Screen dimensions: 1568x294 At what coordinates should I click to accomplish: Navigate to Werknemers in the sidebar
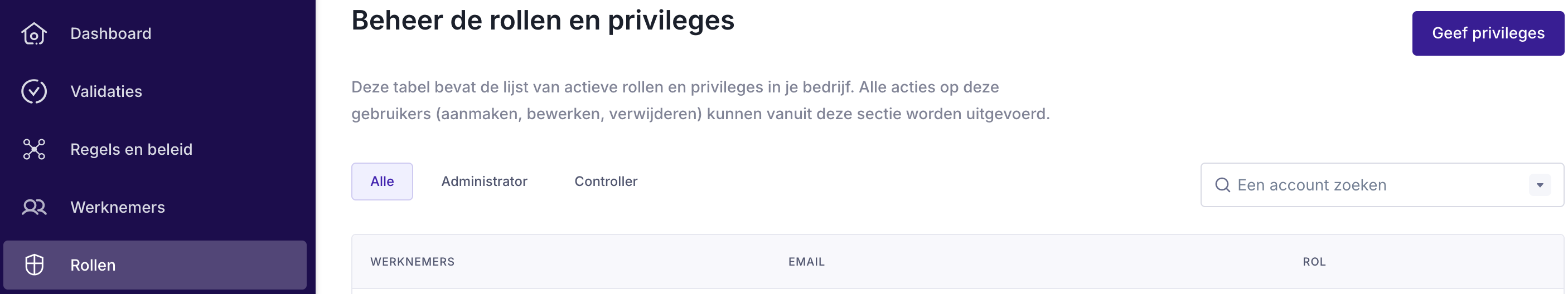[118, 208]
